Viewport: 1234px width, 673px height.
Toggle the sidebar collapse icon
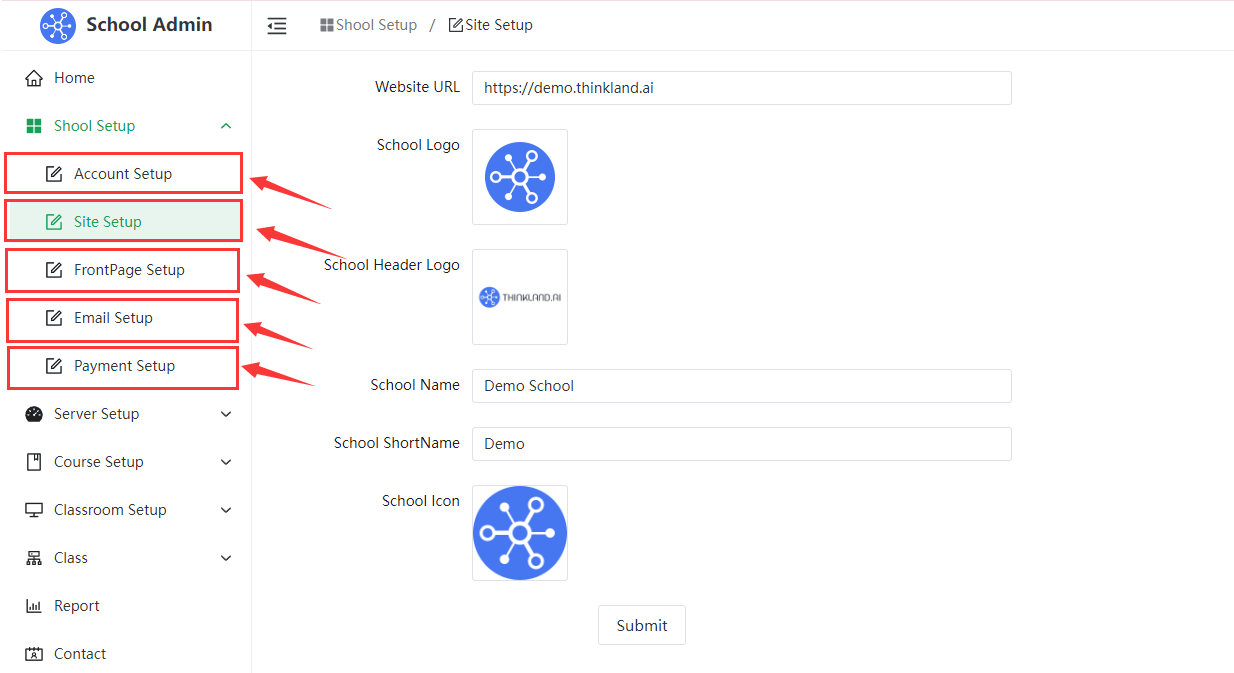point(277,26)
